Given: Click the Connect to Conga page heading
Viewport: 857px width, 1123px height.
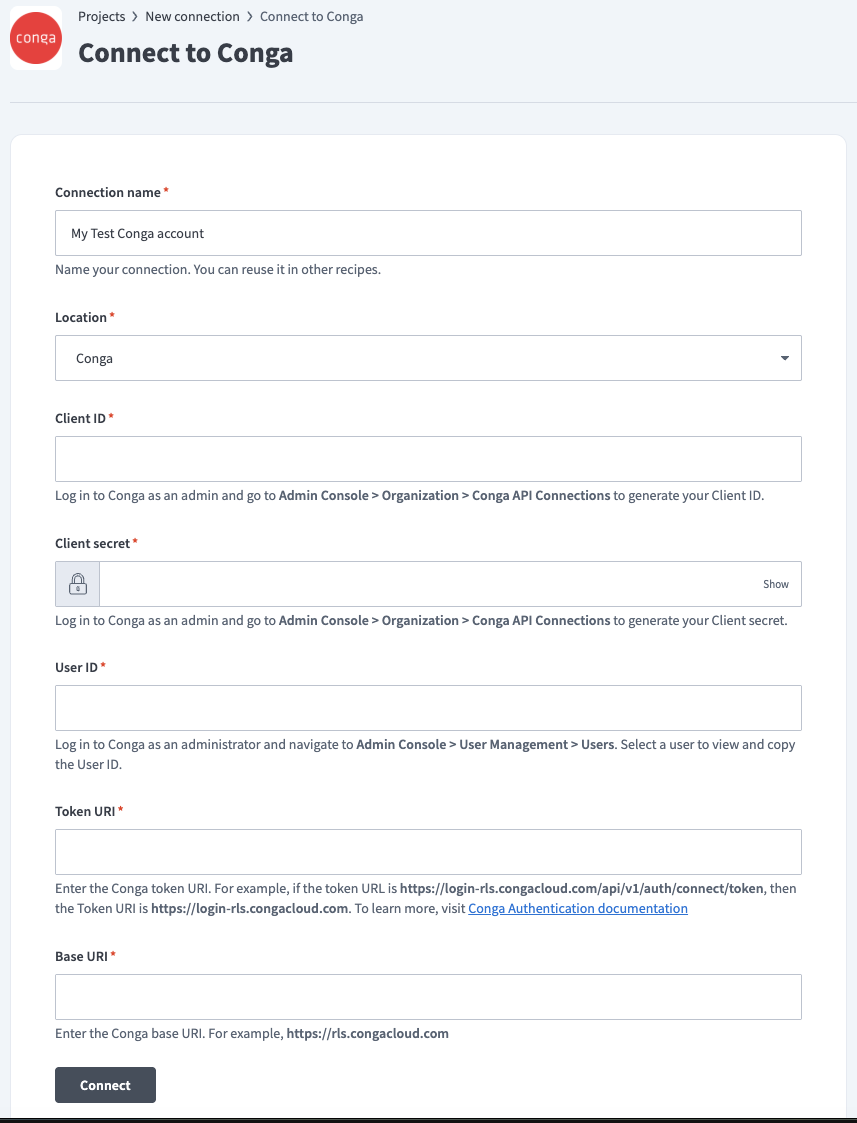Looking at the screenshot, I should click(185, 52).
